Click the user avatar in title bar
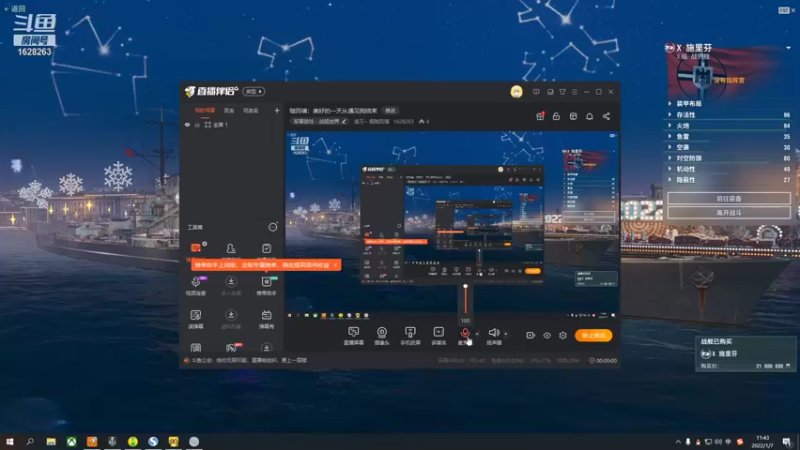800x450 pixels. pyautogui.click(x=516, y=92)
